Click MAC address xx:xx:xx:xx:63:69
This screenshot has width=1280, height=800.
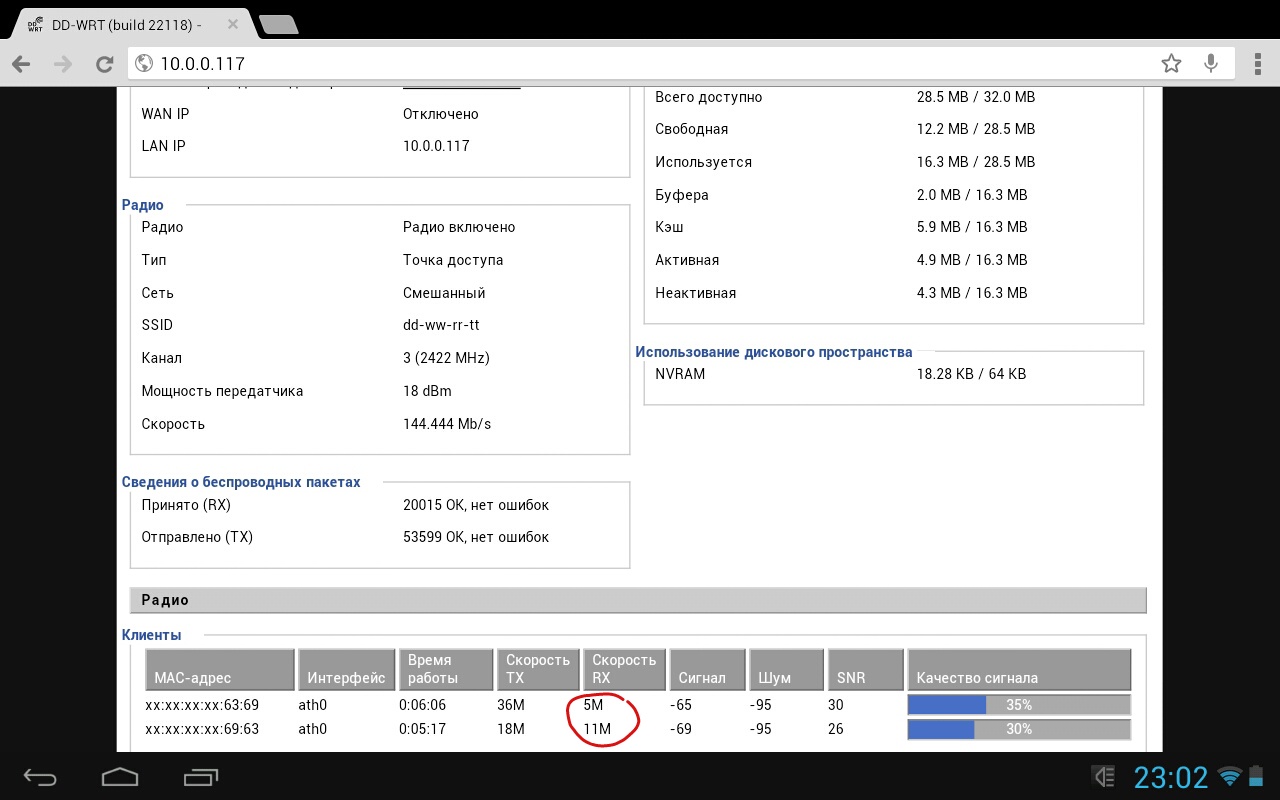click(202, 705)
